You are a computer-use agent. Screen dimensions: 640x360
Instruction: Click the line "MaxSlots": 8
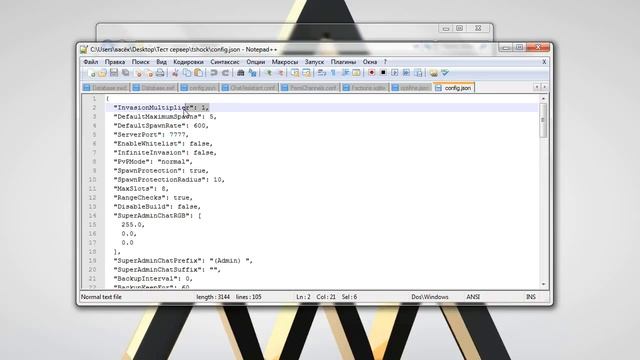coord(141,189)
